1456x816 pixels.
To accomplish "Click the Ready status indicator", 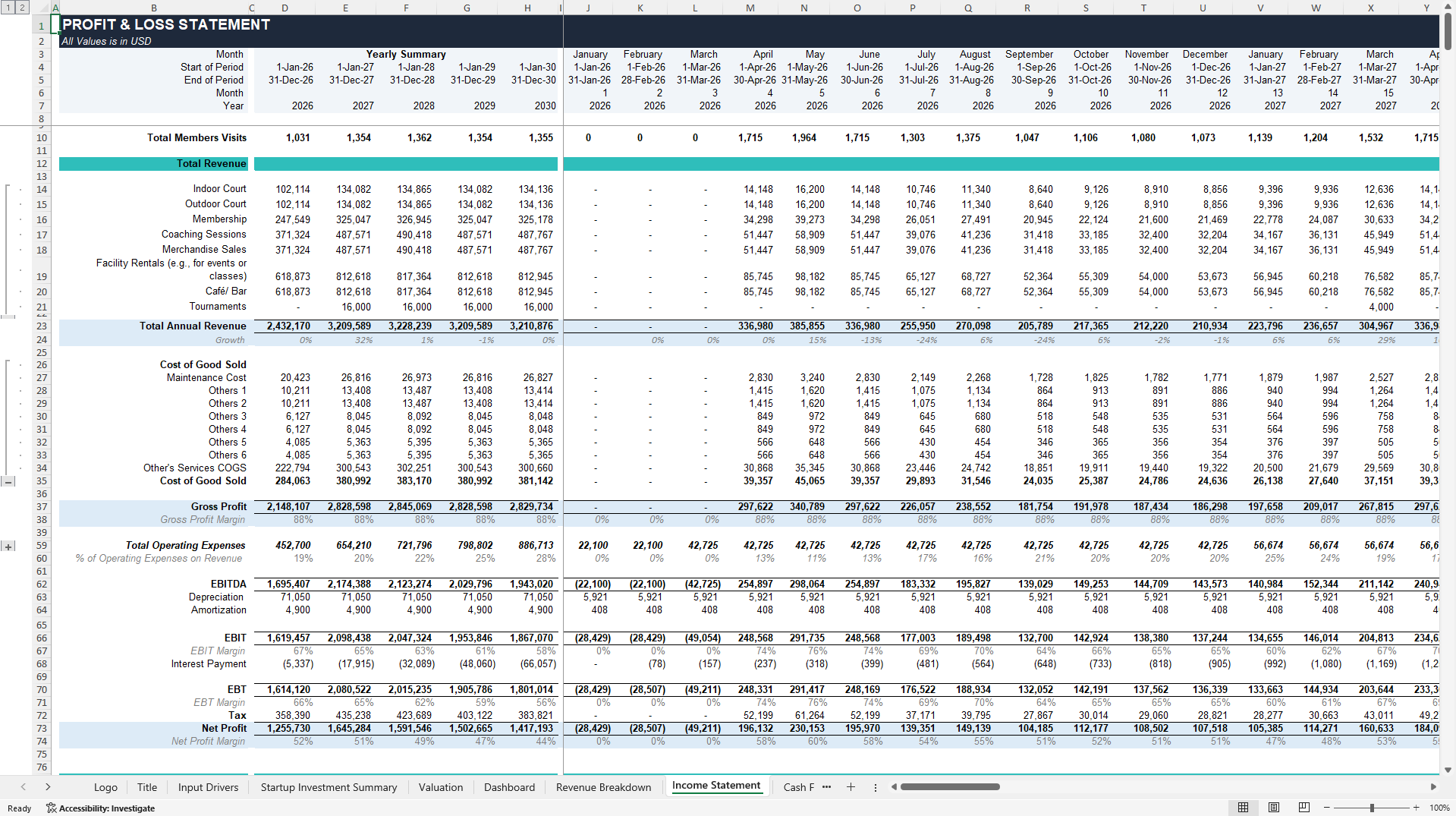I will 19,808.
